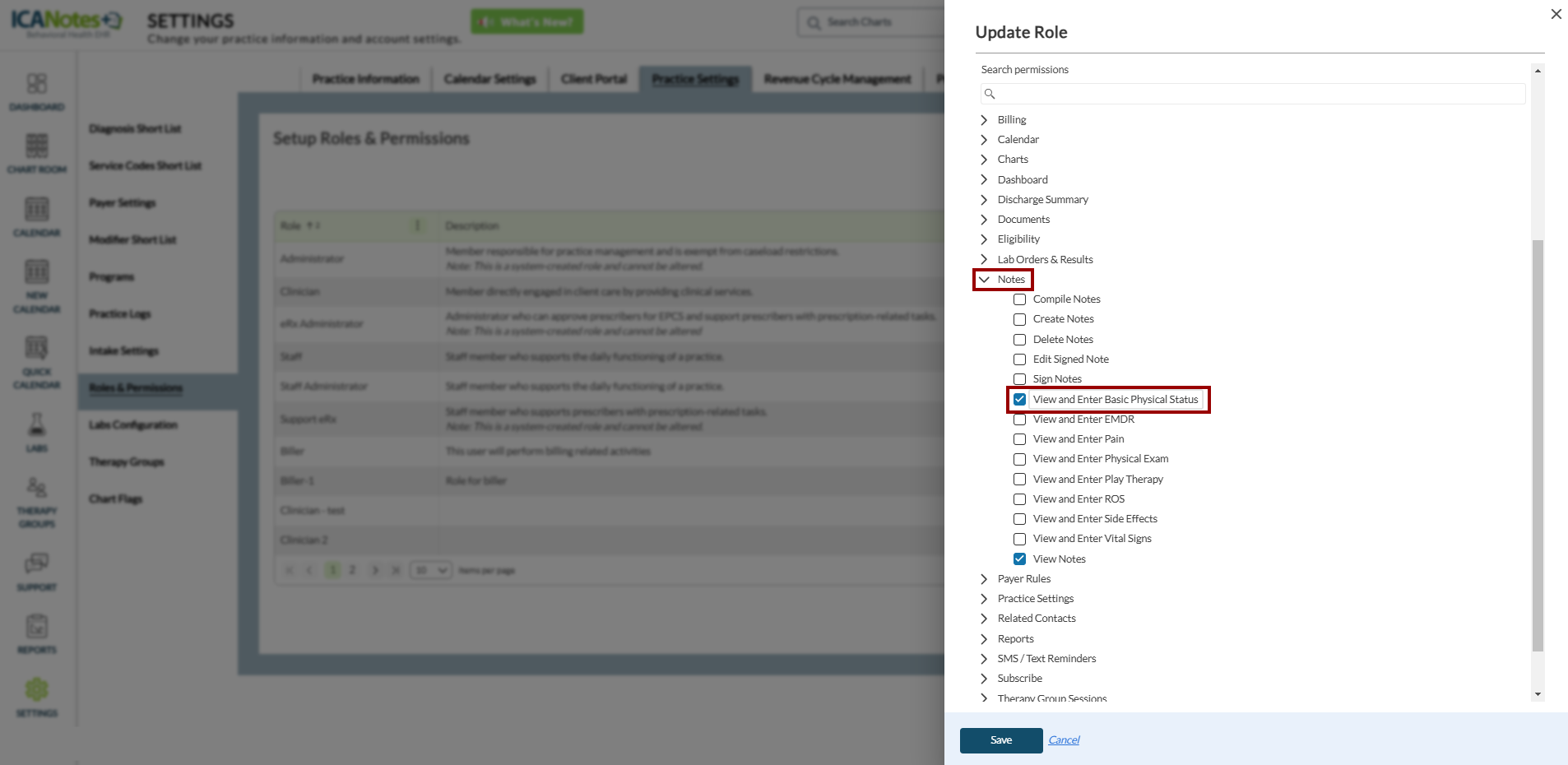Check View and Enter Vital Signs
Image resolution: width=1568 pixels, height=765 pixels.
pos(1019,539)
